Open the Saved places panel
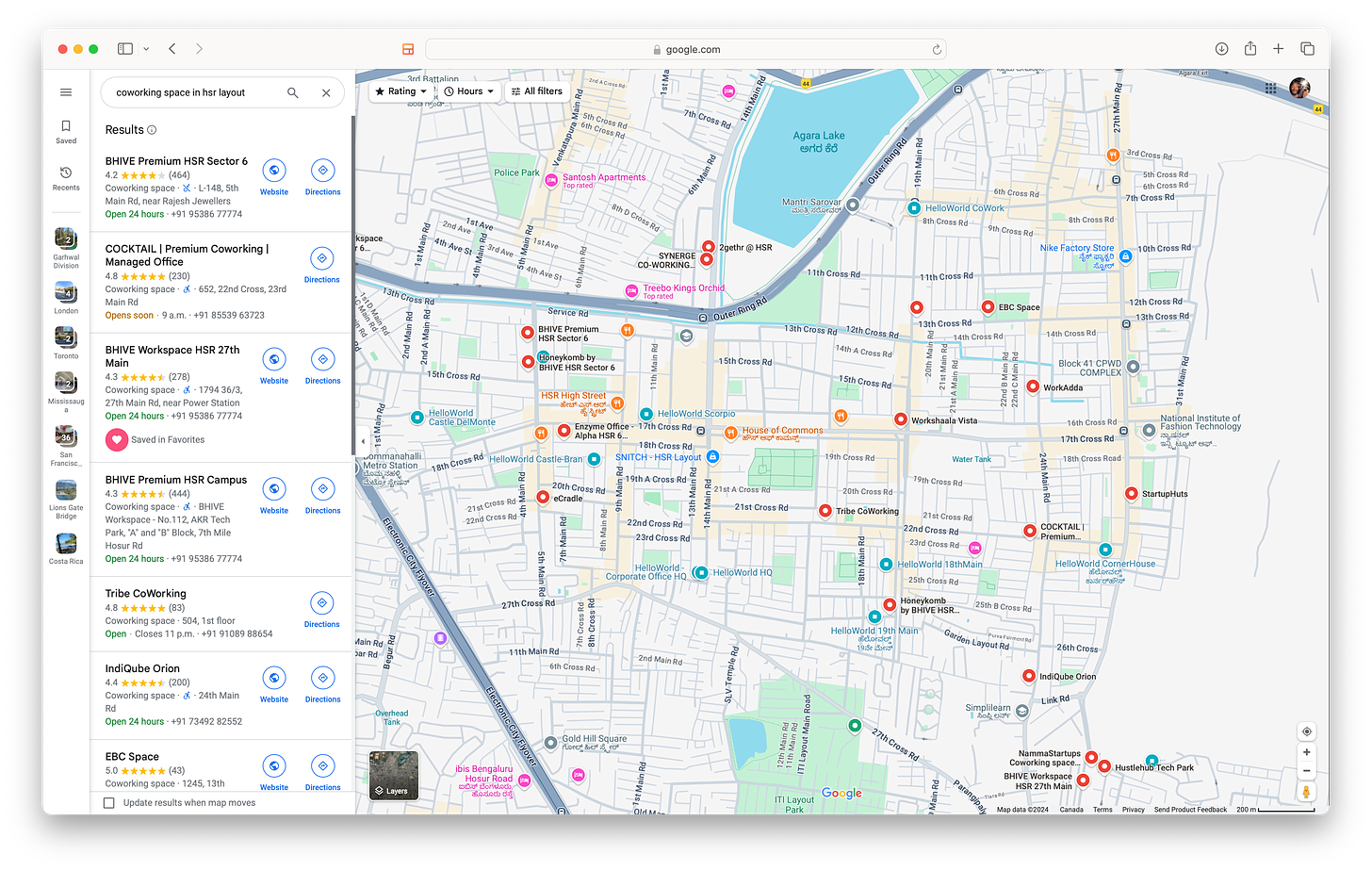1372x871 pixels. tap(66, 131)
